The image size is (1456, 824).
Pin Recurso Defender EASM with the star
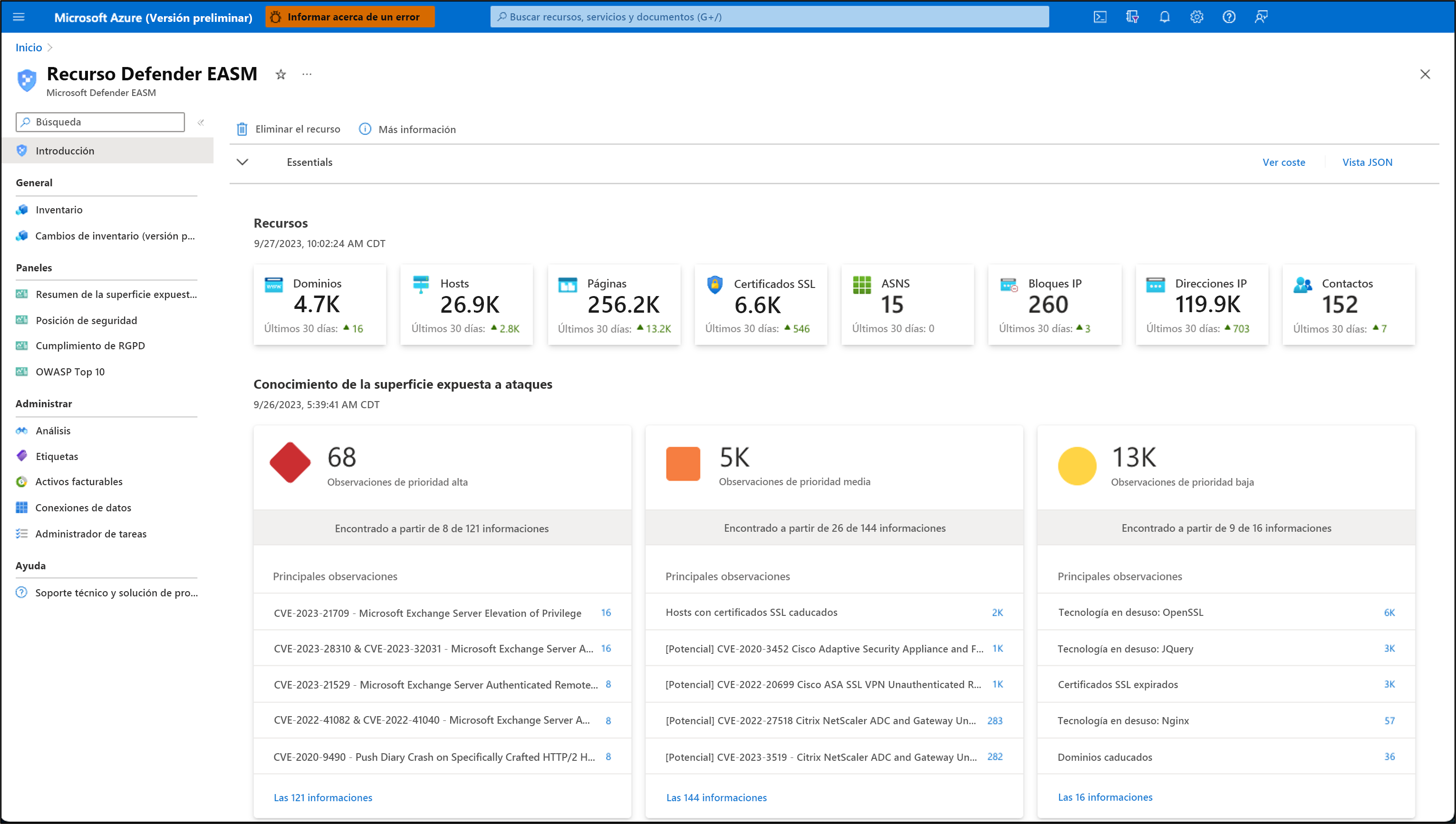coord(281,74)
